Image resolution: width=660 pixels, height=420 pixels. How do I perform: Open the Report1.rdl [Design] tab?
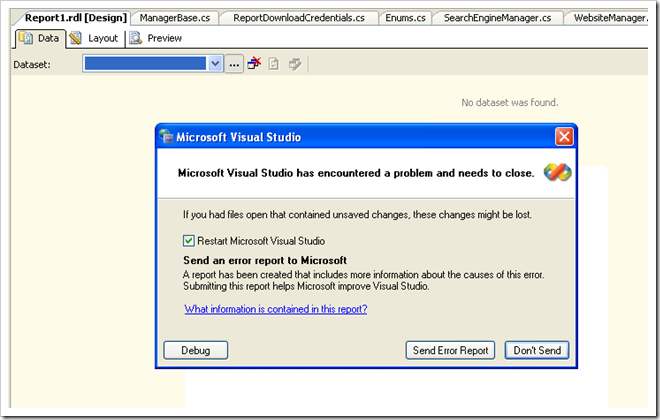(x=76, y=18)
